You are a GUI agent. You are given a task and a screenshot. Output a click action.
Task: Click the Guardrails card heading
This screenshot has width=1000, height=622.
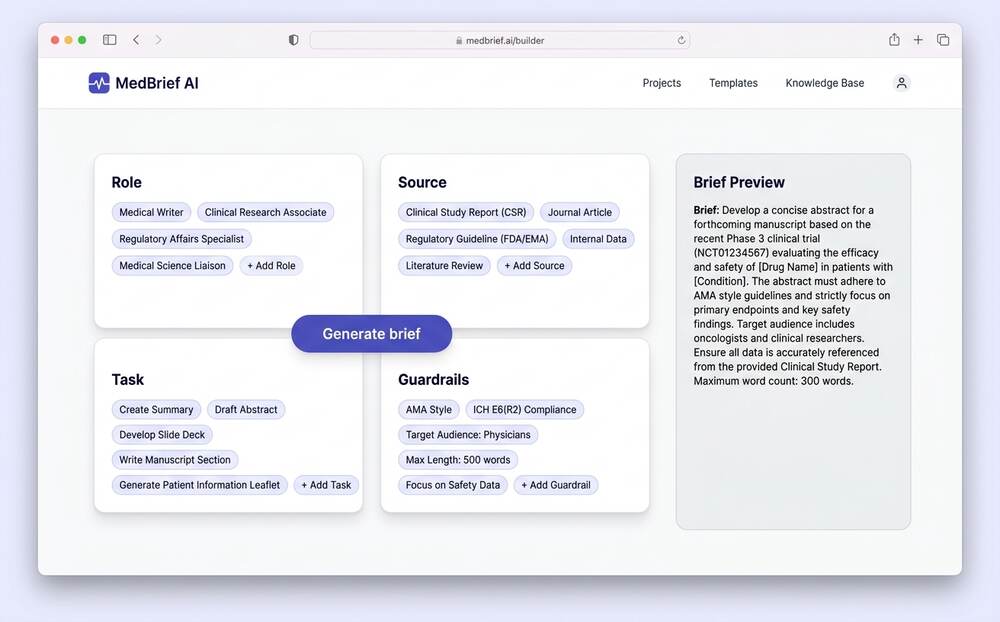click(x=434, y=380)
